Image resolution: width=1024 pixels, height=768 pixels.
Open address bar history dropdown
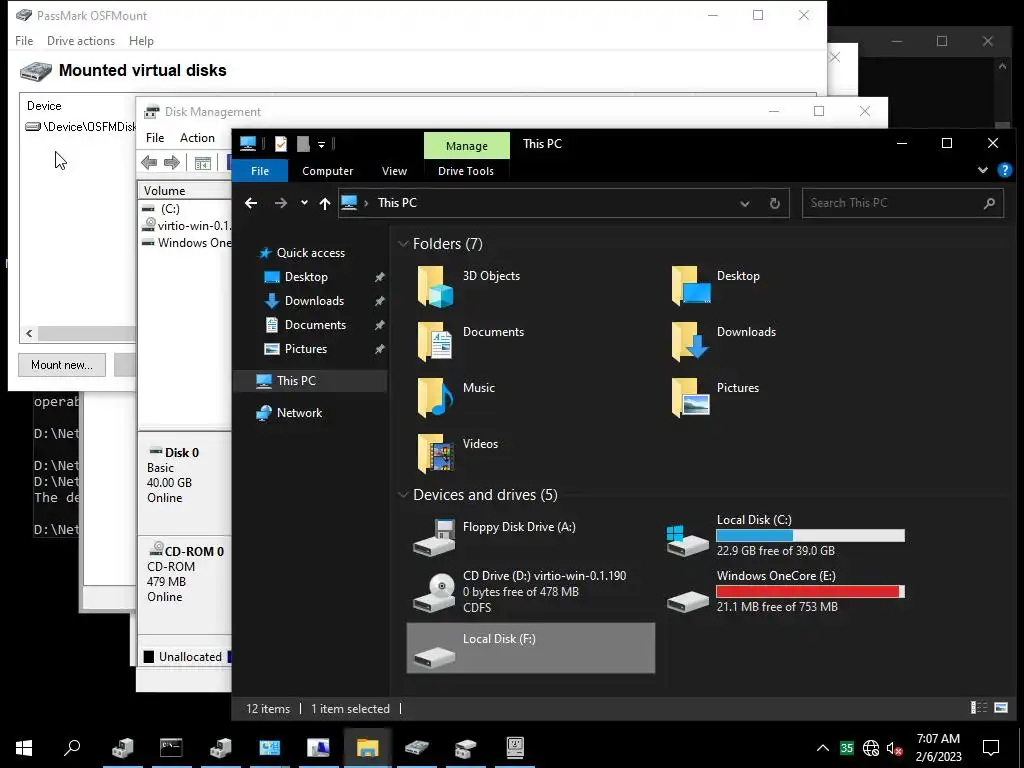click(x=744, y=203)
